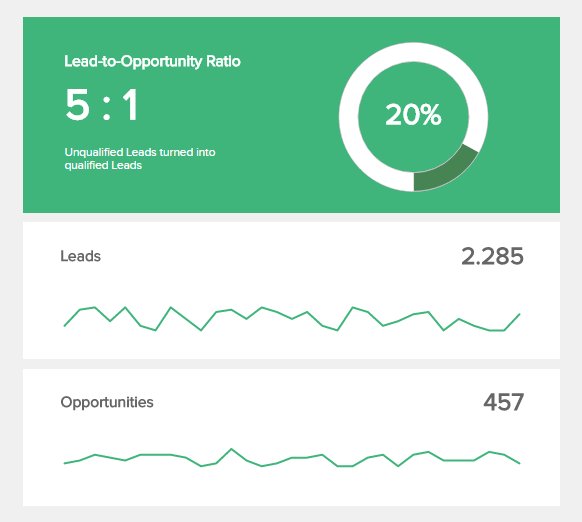Click the Opportunities sparkline chart
The height and width of the screenshot is (522, 582).
point(292,458)
